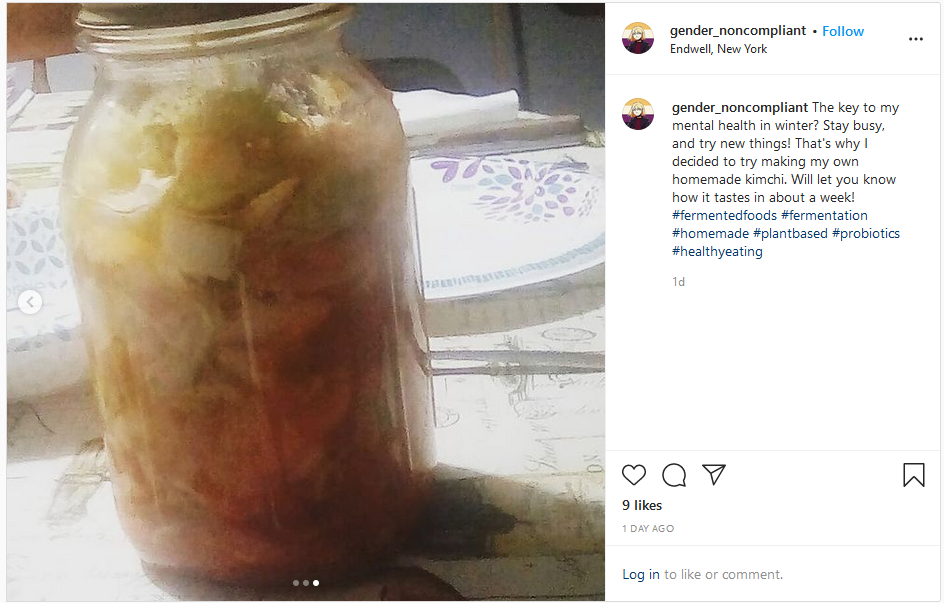
Task: Open the three-dot more options menu
Action: pos(916,39)
